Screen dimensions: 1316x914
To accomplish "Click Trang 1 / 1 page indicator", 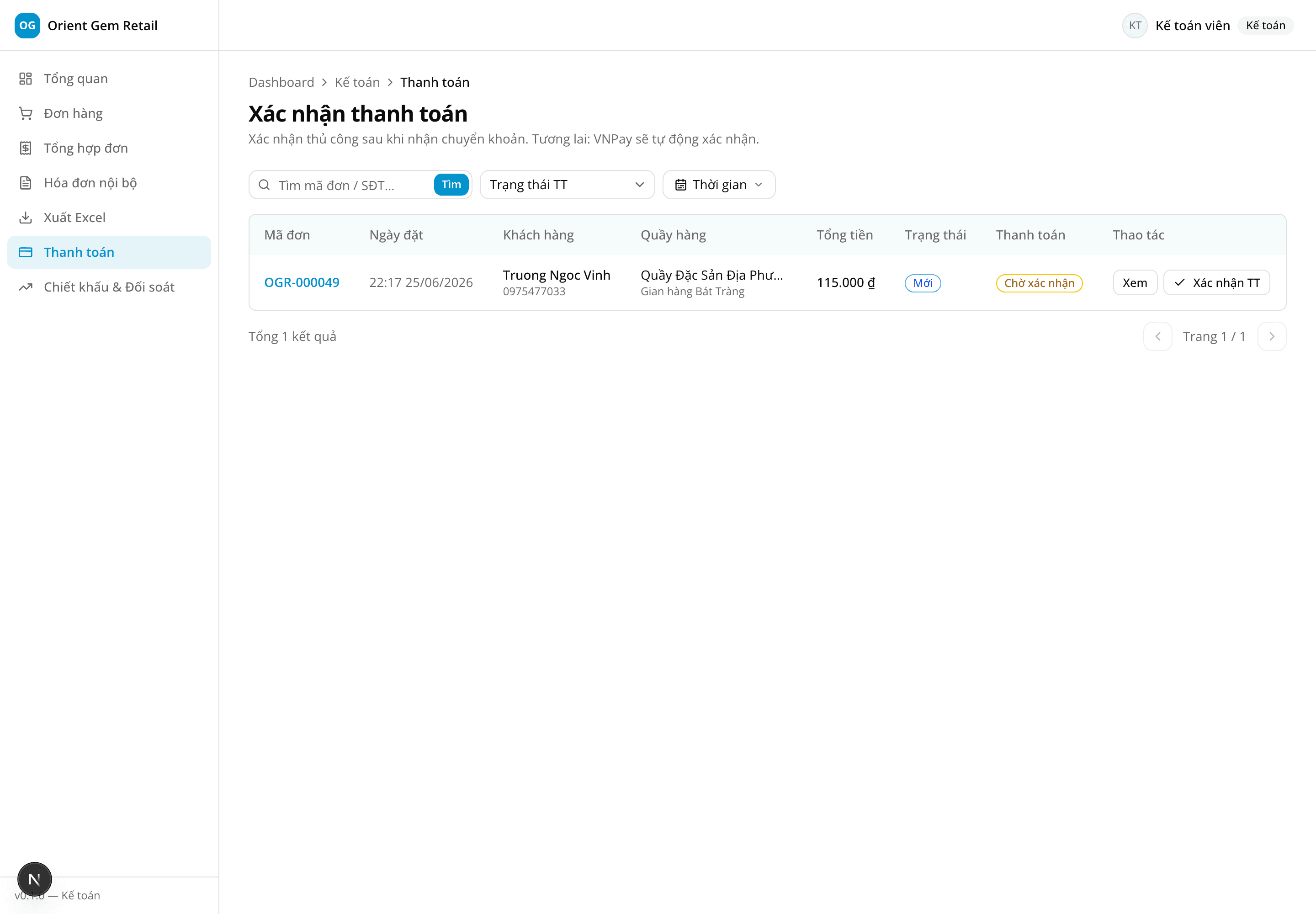I will click(1214, 336).
